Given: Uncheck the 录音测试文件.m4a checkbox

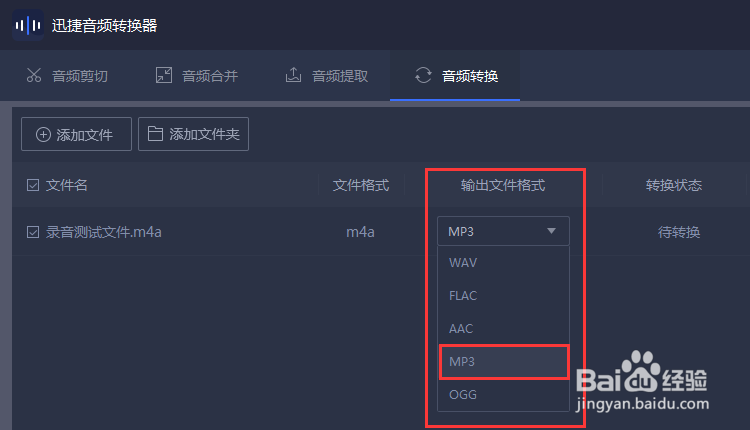Looking at the screenshot, I should 33,232.
